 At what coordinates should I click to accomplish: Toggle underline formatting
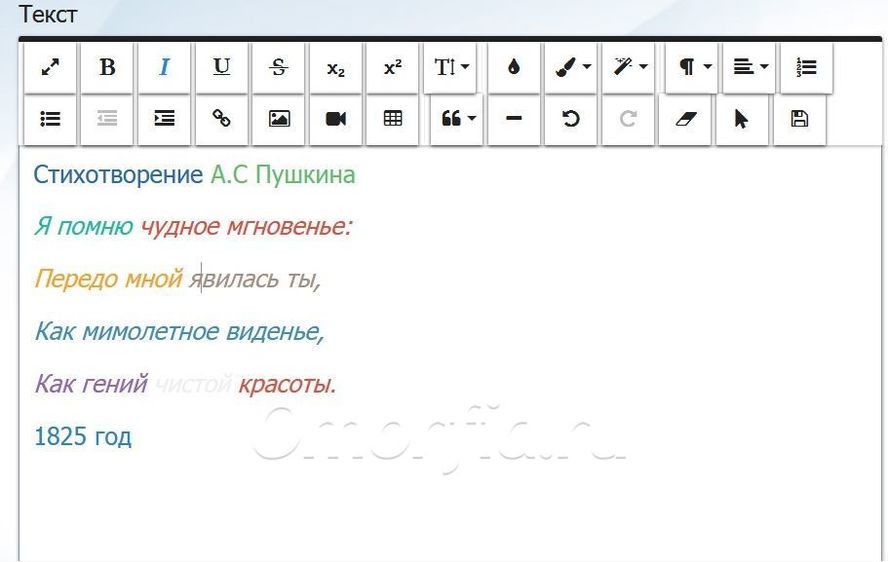tap(221, 67)
